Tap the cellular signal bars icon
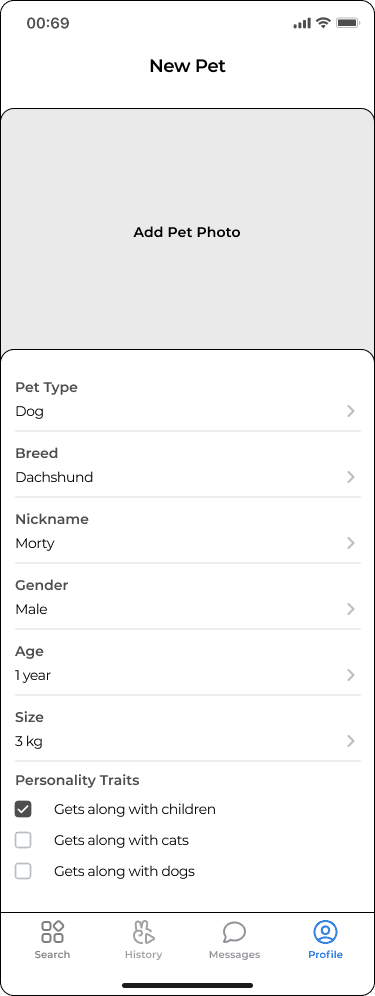 pyautogui.click(x=302, y=24)
